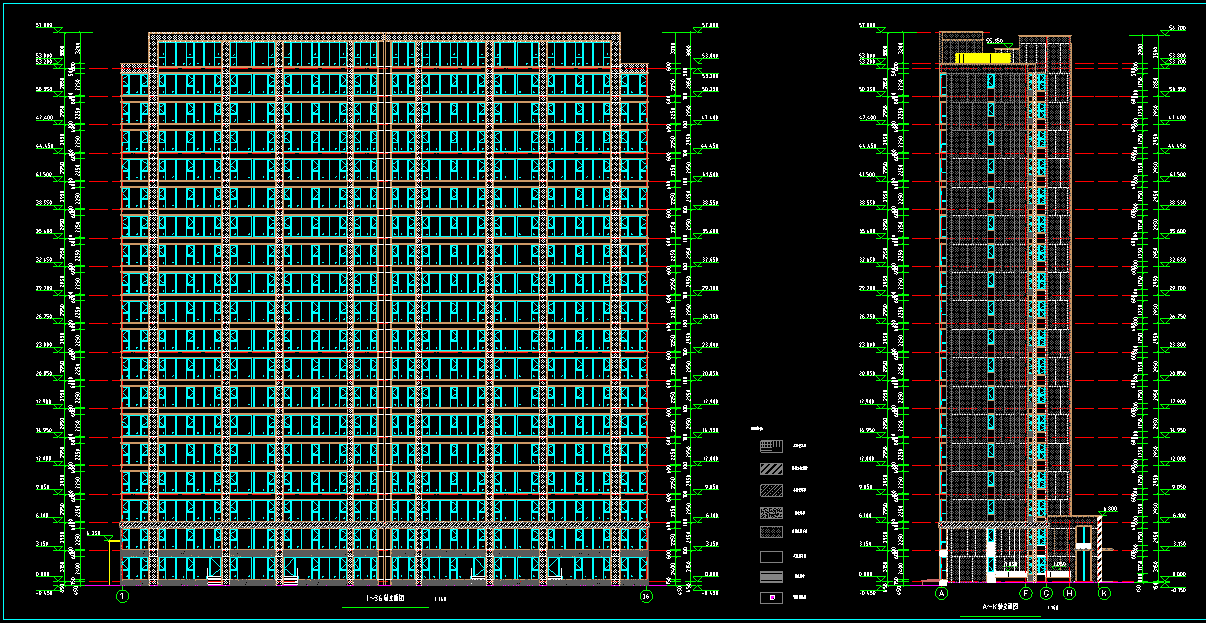Select the green underline beneath A~K title
Image resolution: width=1206 pixels, height=623 pixels.
[x=1000, y=617]
